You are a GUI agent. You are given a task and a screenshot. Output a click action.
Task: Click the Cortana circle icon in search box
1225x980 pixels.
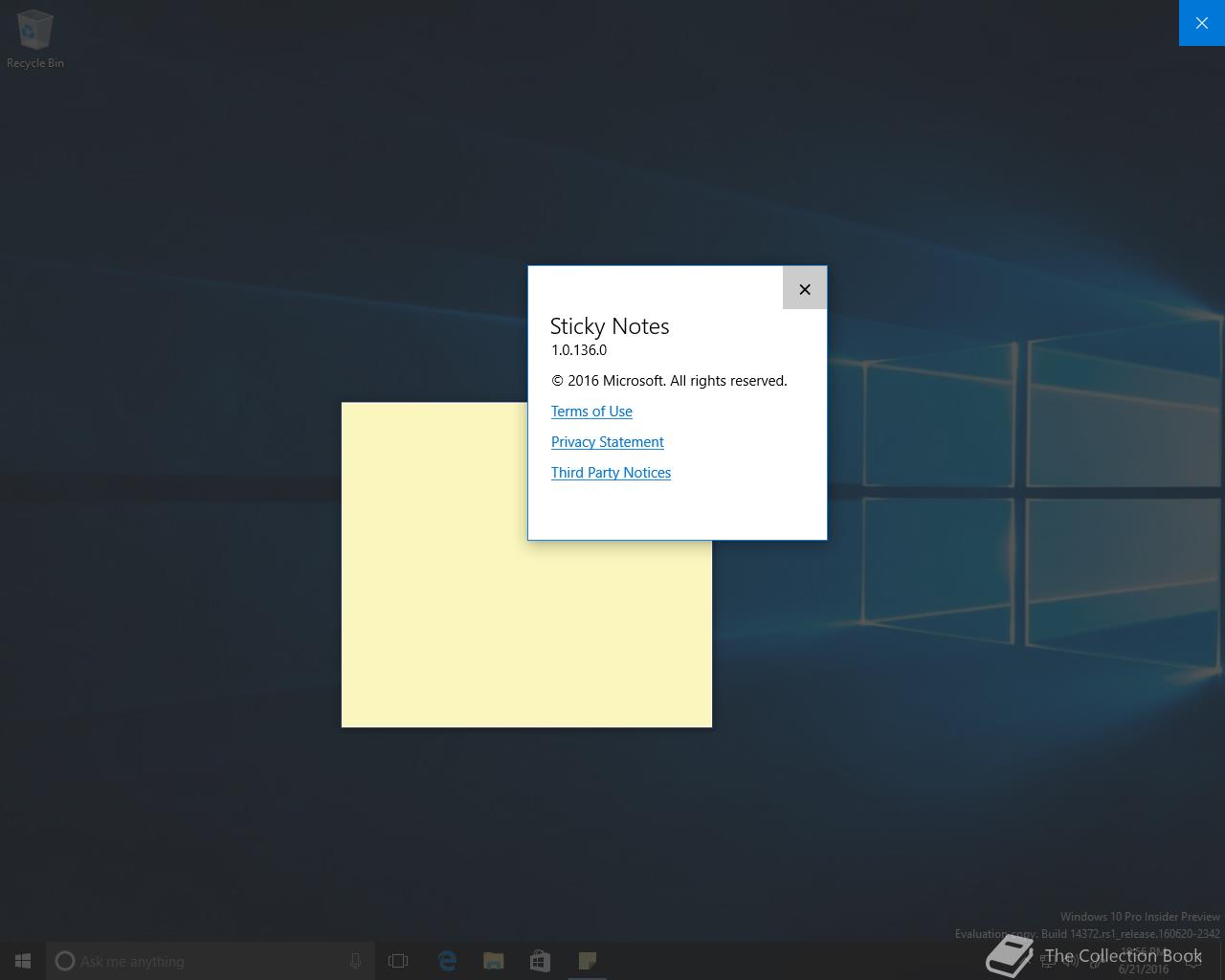tap(65, 961)
